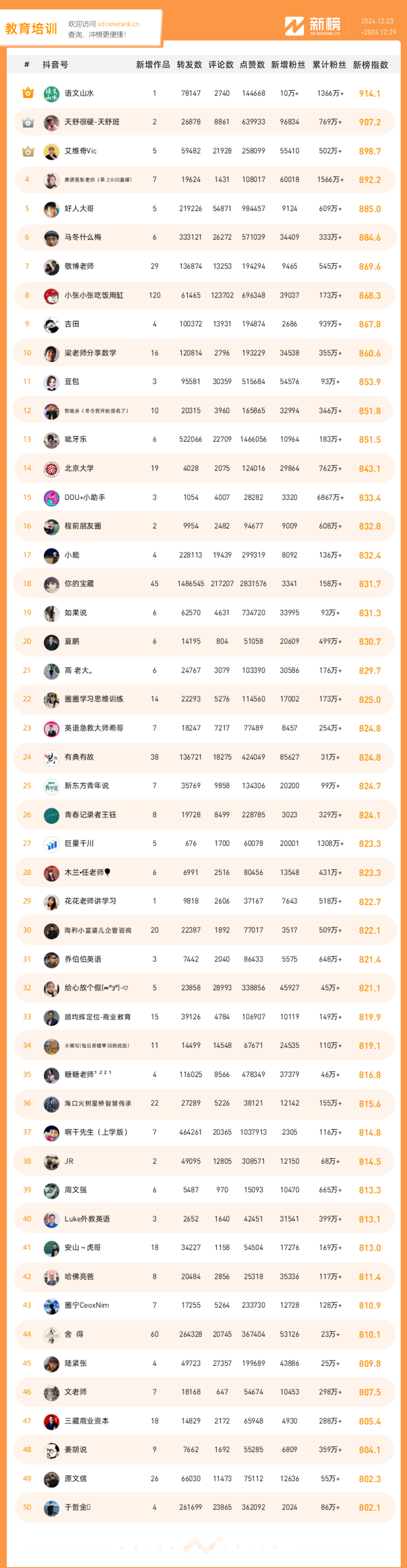
Task: Click 豆包 avatar icon
Action: [x=52, y=382]
